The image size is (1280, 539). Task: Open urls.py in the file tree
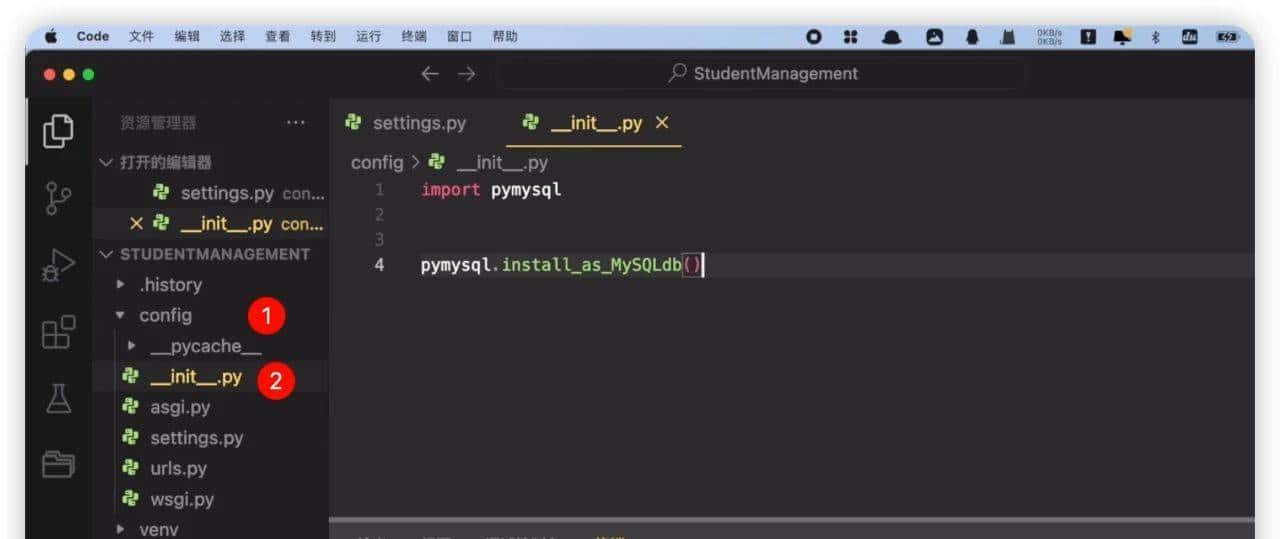coord(211,468)
